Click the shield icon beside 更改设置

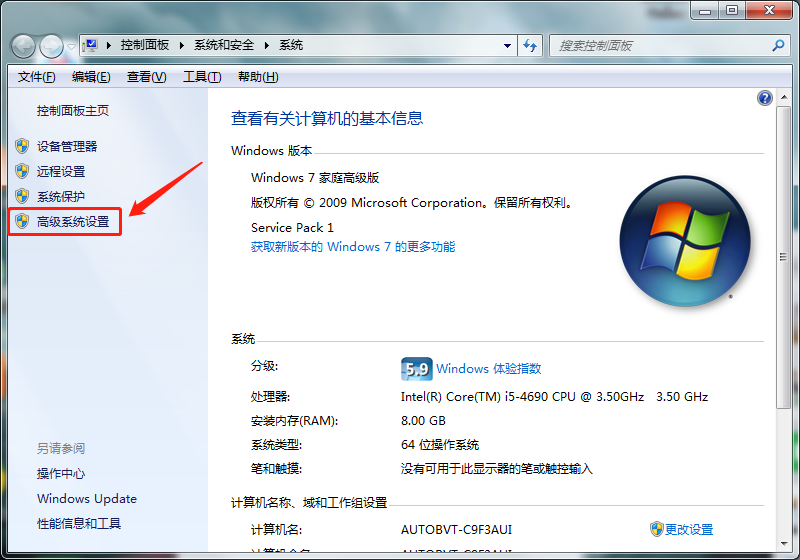(x=656, y=529)
